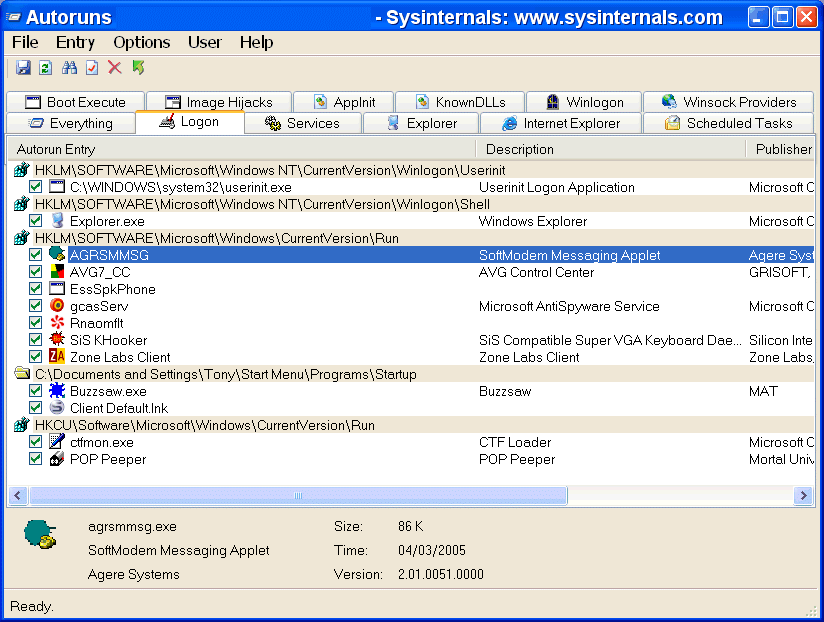This screenshot has width=824, height=622.
Task: Click the red X Delete toolbar icon
Action: coord(115,67)
